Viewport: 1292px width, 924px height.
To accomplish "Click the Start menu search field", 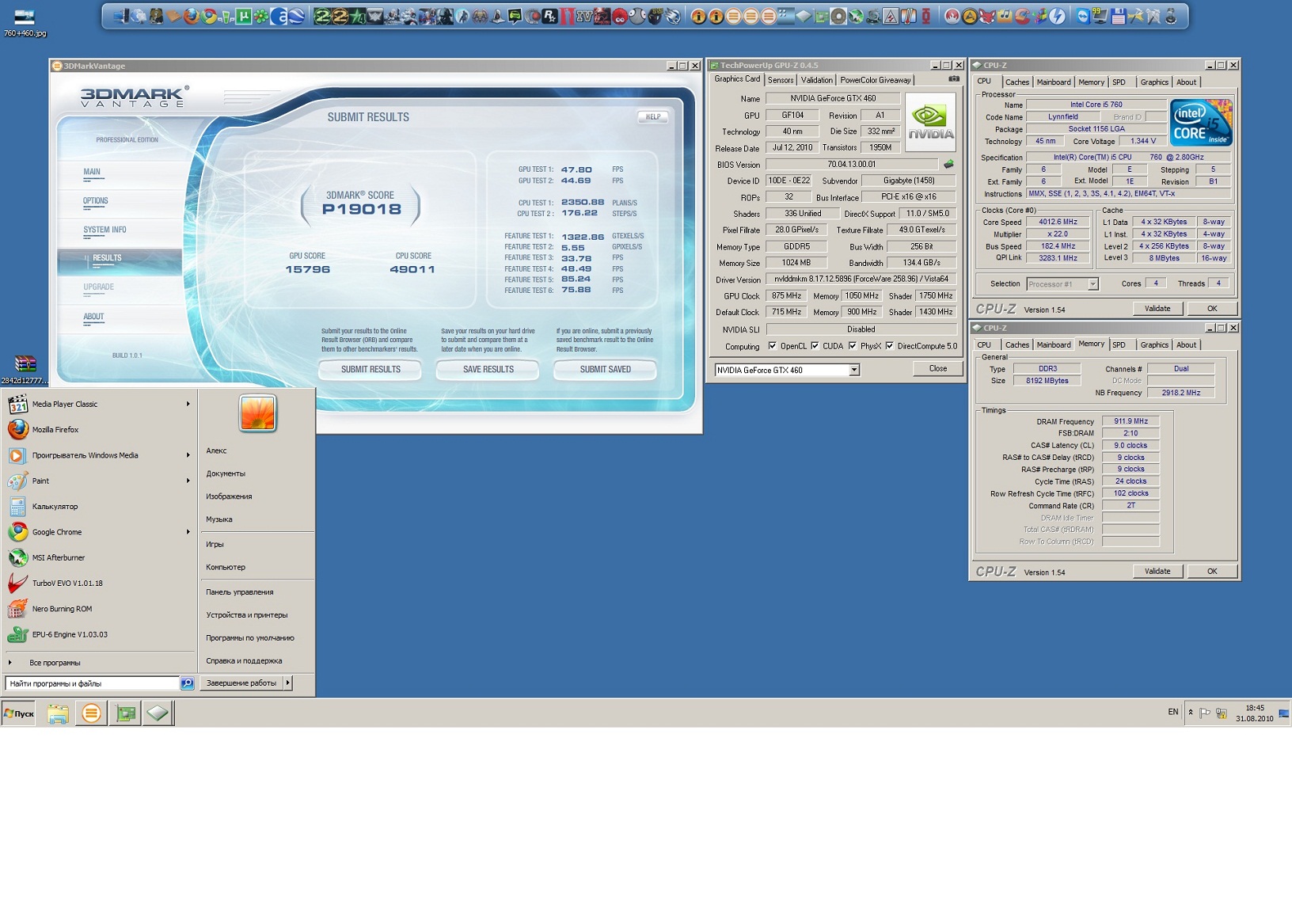I will [x=92, y=683].
